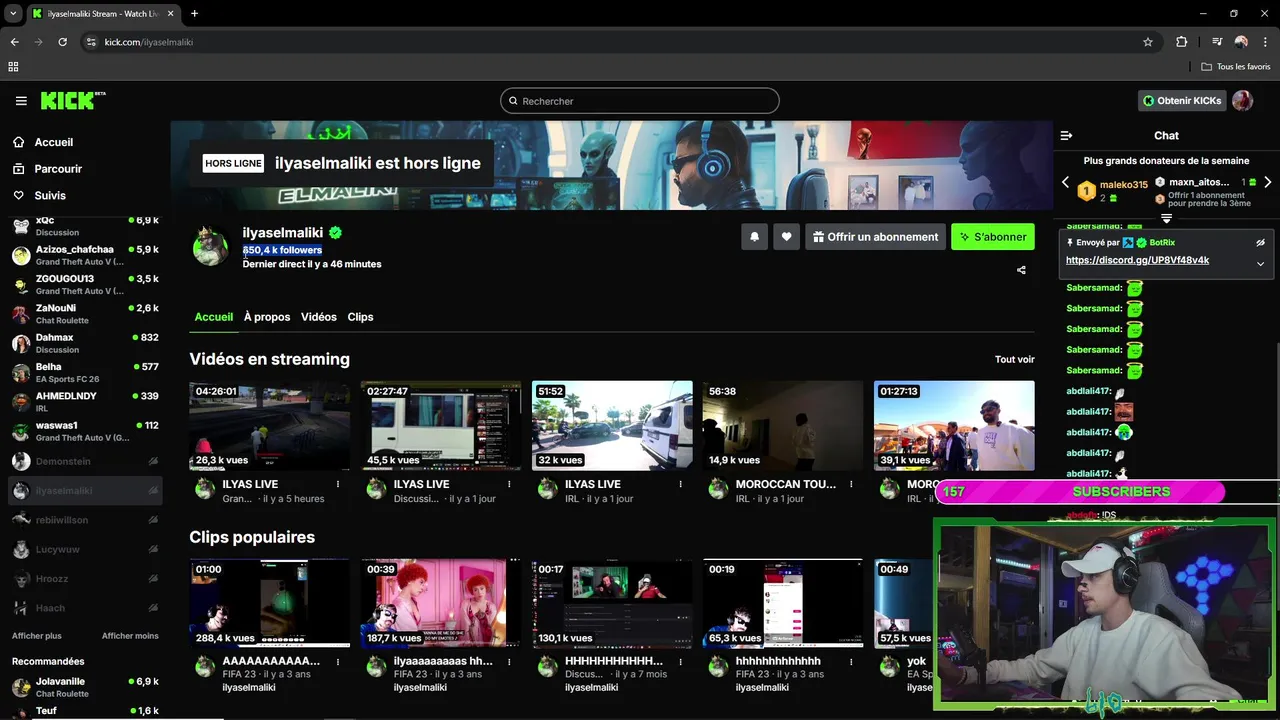Open a new Chrome tab
Image resolution: width=1280 pixels, height=720 pixels.
coord(194,14)
